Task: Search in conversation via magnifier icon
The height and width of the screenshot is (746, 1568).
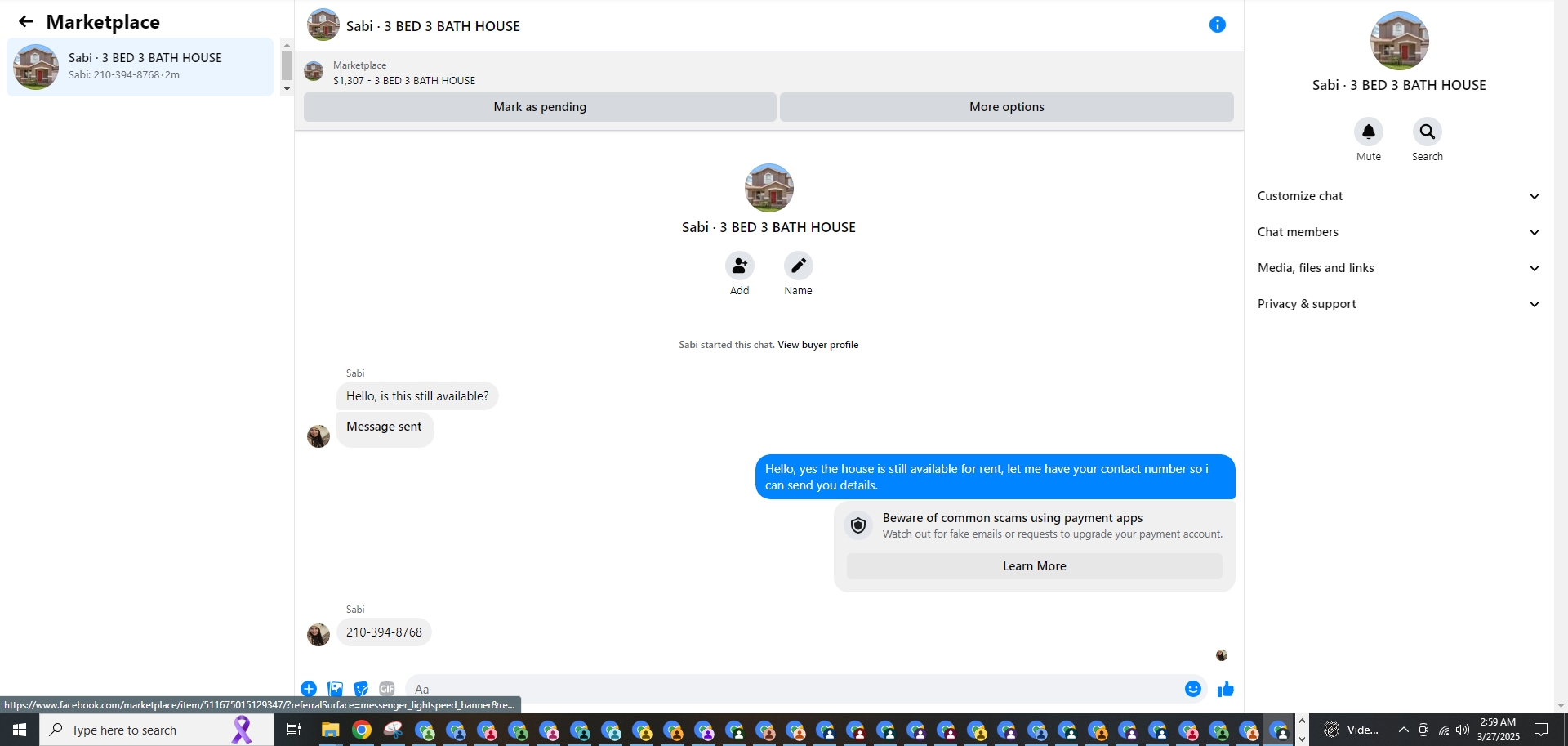Action: 1427,132
